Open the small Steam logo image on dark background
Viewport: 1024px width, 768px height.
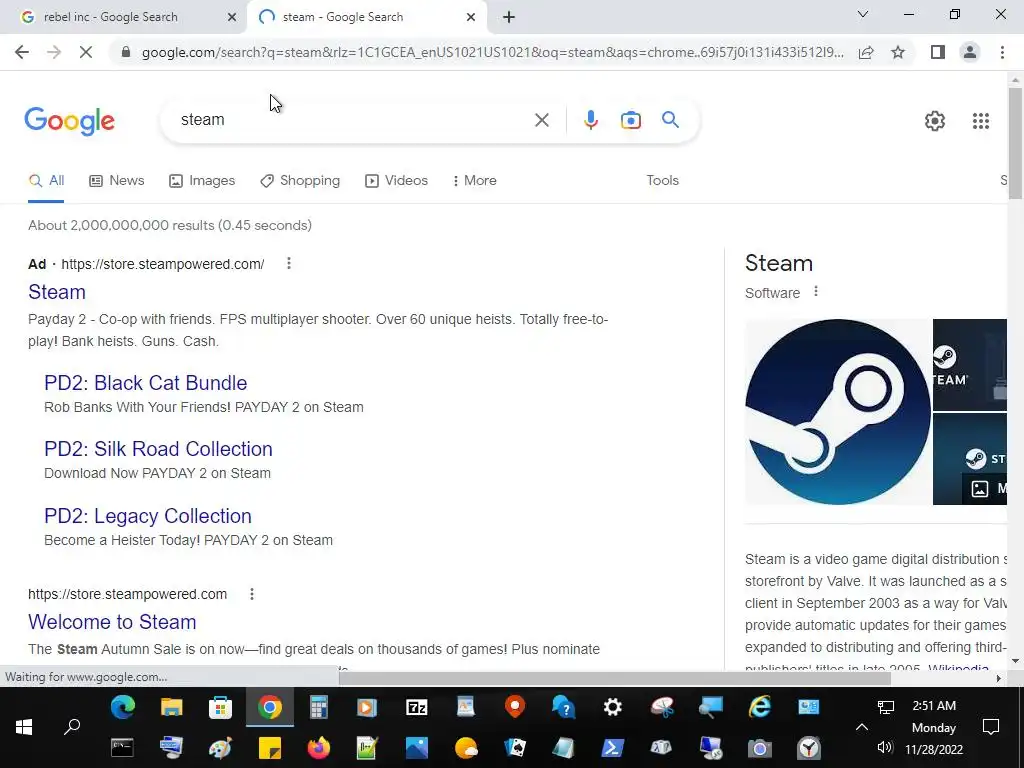[x=970, y=365]
